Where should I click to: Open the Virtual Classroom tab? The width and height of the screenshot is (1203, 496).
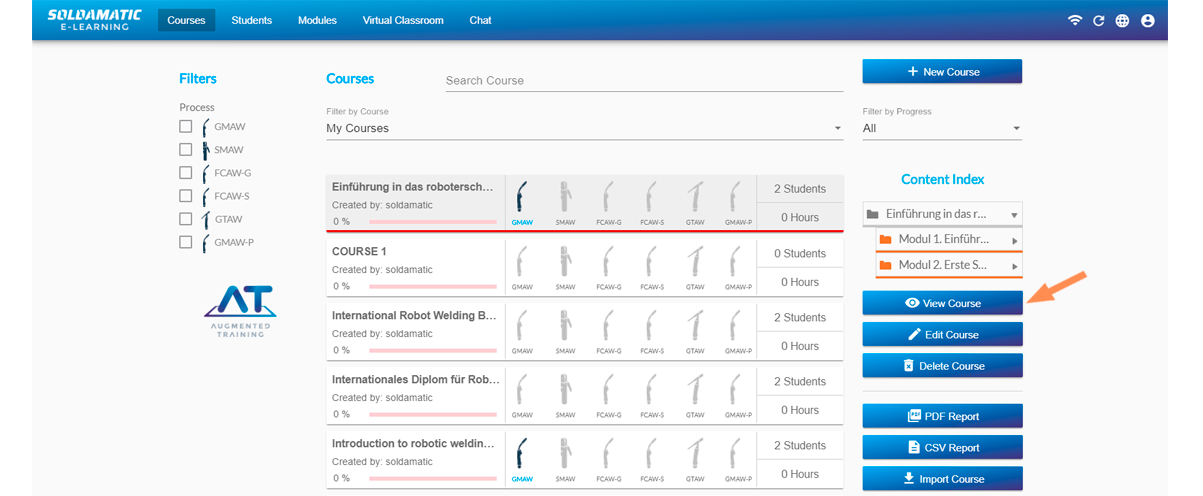pyautogui.click(x=403, y=20)
